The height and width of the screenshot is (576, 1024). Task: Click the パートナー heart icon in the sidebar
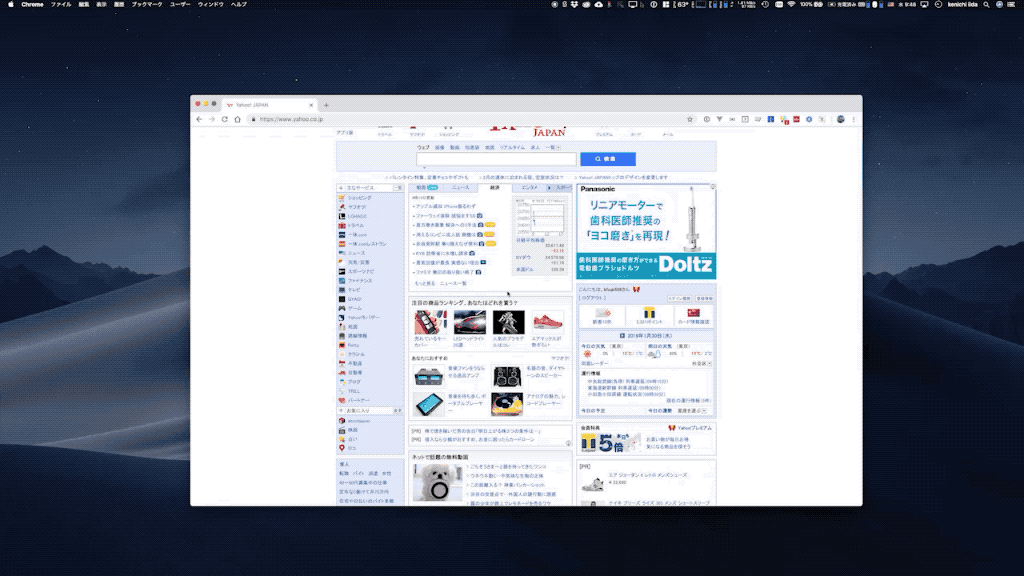pos(342,400)
